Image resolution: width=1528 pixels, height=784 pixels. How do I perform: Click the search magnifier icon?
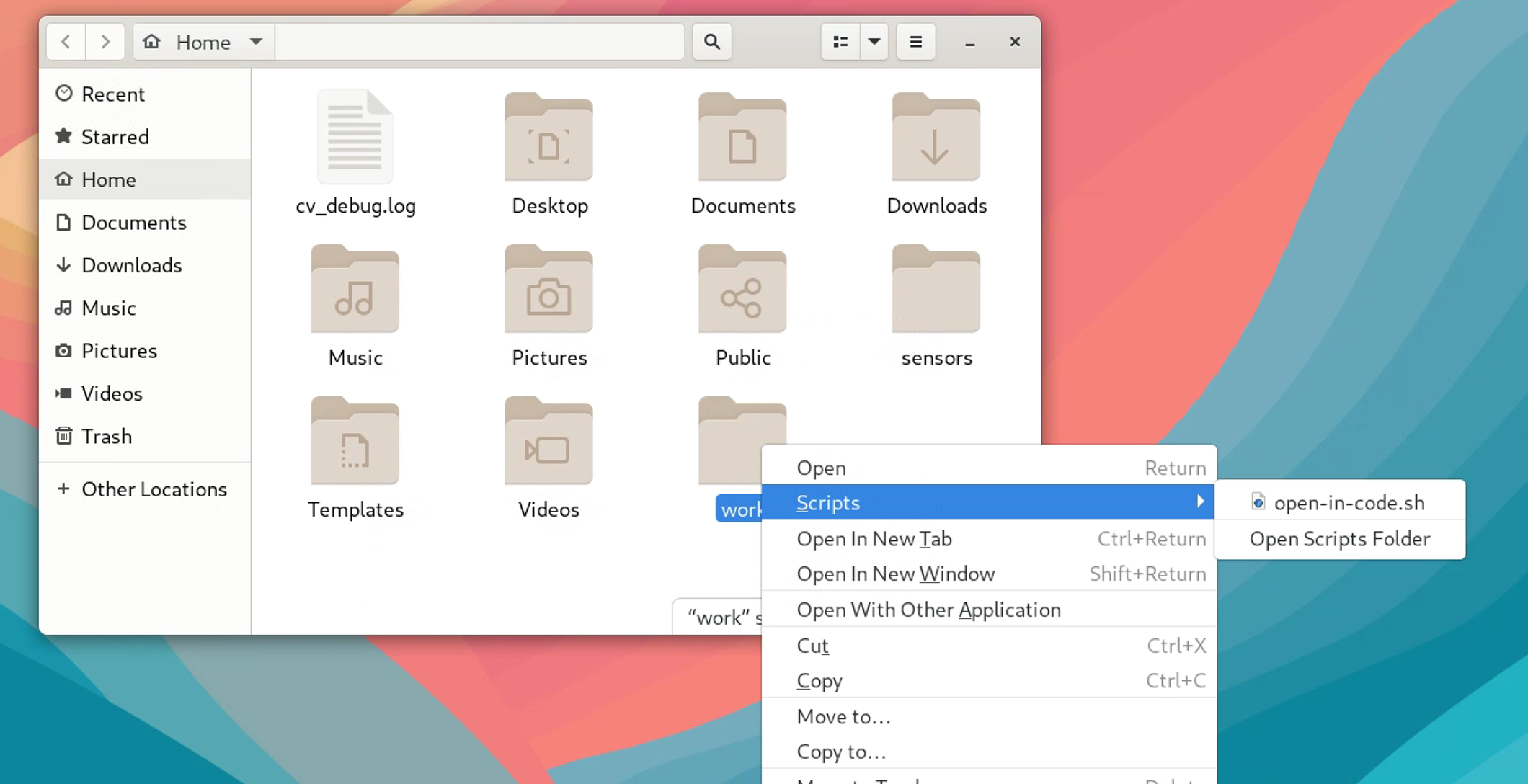(x=711, y=42)
